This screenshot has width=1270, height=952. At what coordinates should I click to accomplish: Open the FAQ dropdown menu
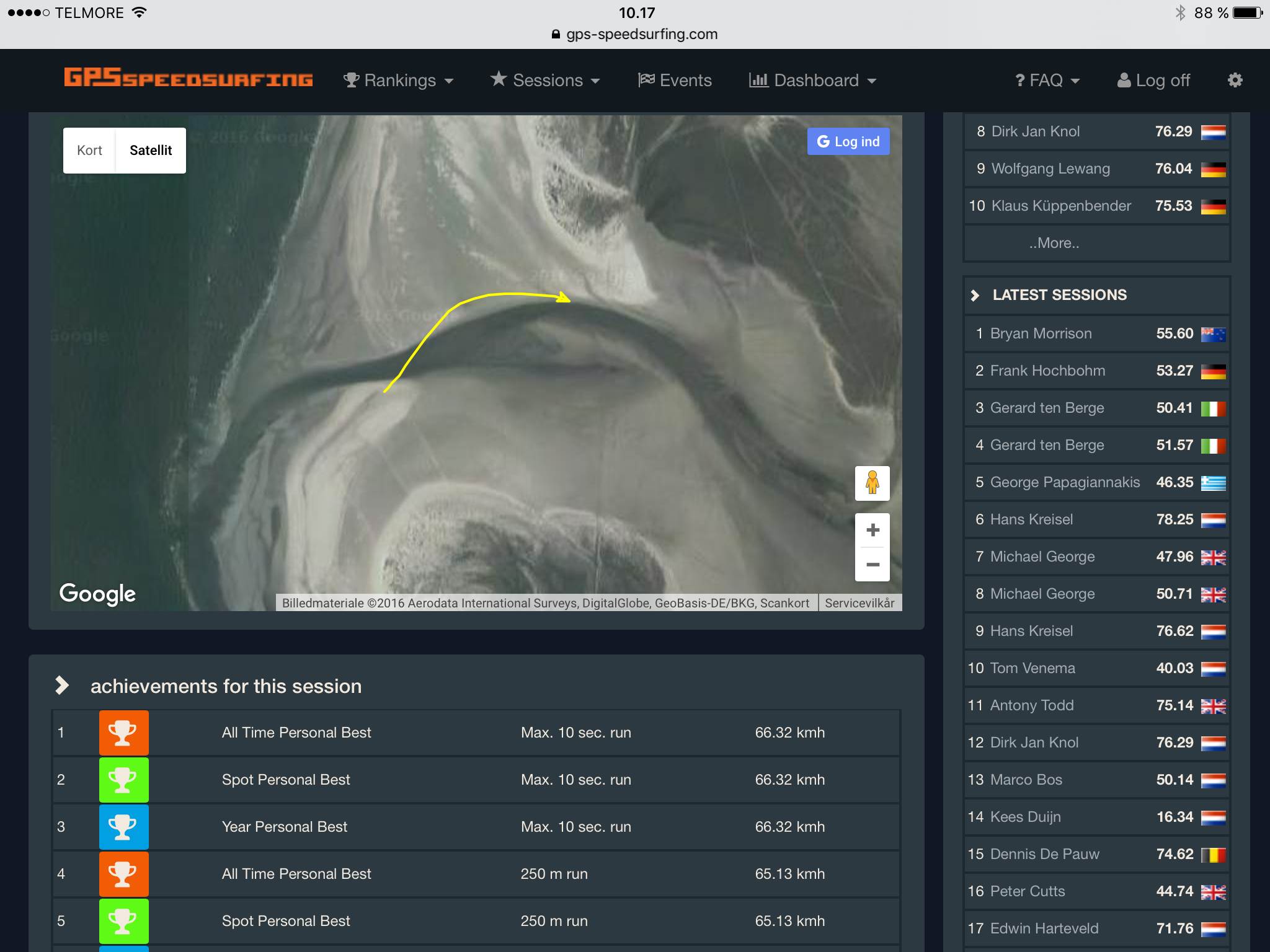pos(1047,81)
